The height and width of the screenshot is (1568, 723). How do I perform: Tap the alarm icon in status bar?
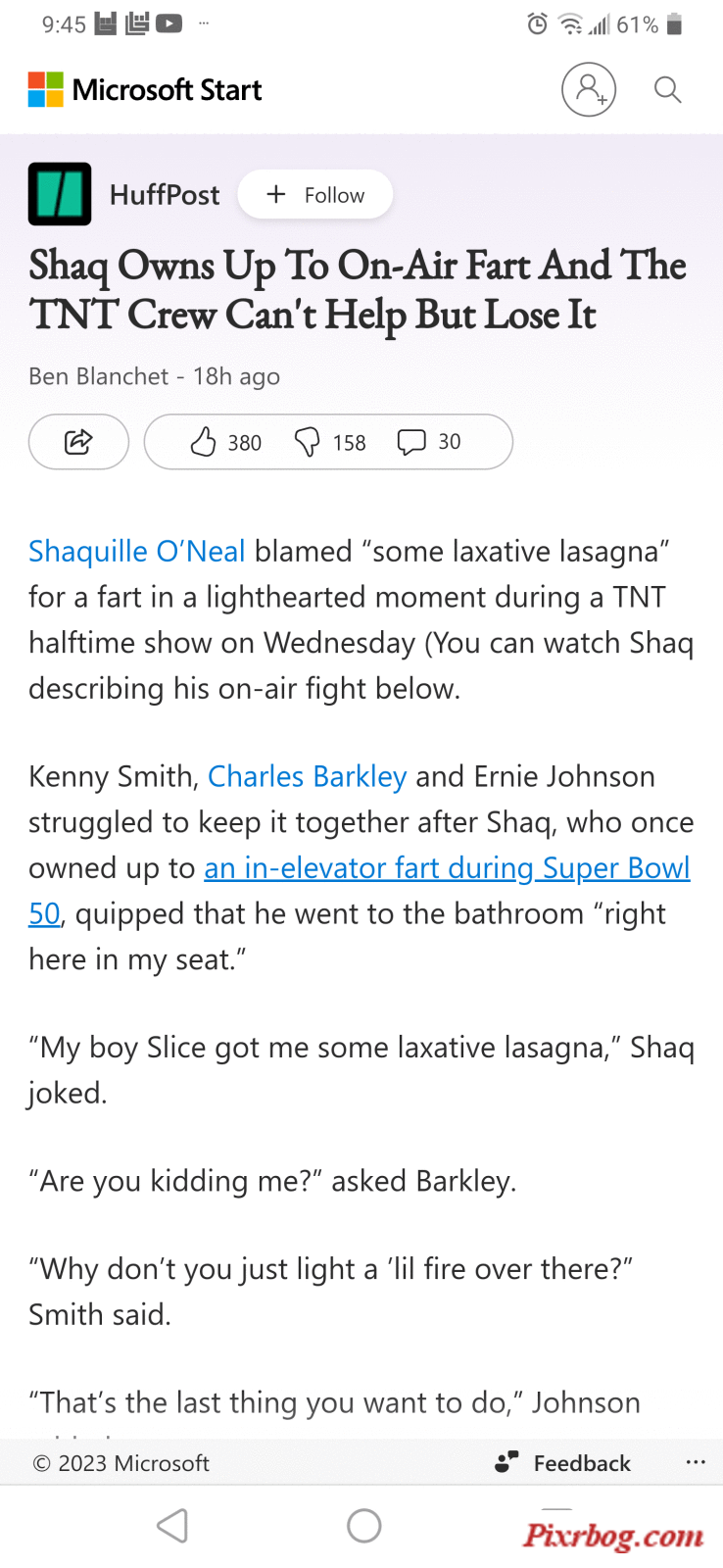(537, 24)
